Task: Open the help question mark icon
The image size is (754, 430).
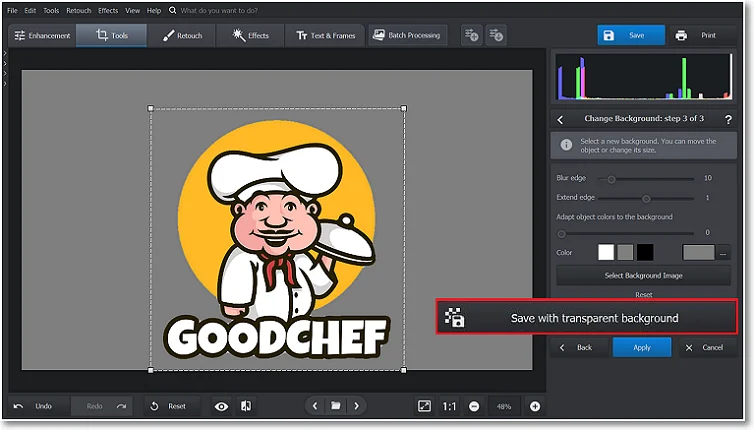Action: pos(728,119)
